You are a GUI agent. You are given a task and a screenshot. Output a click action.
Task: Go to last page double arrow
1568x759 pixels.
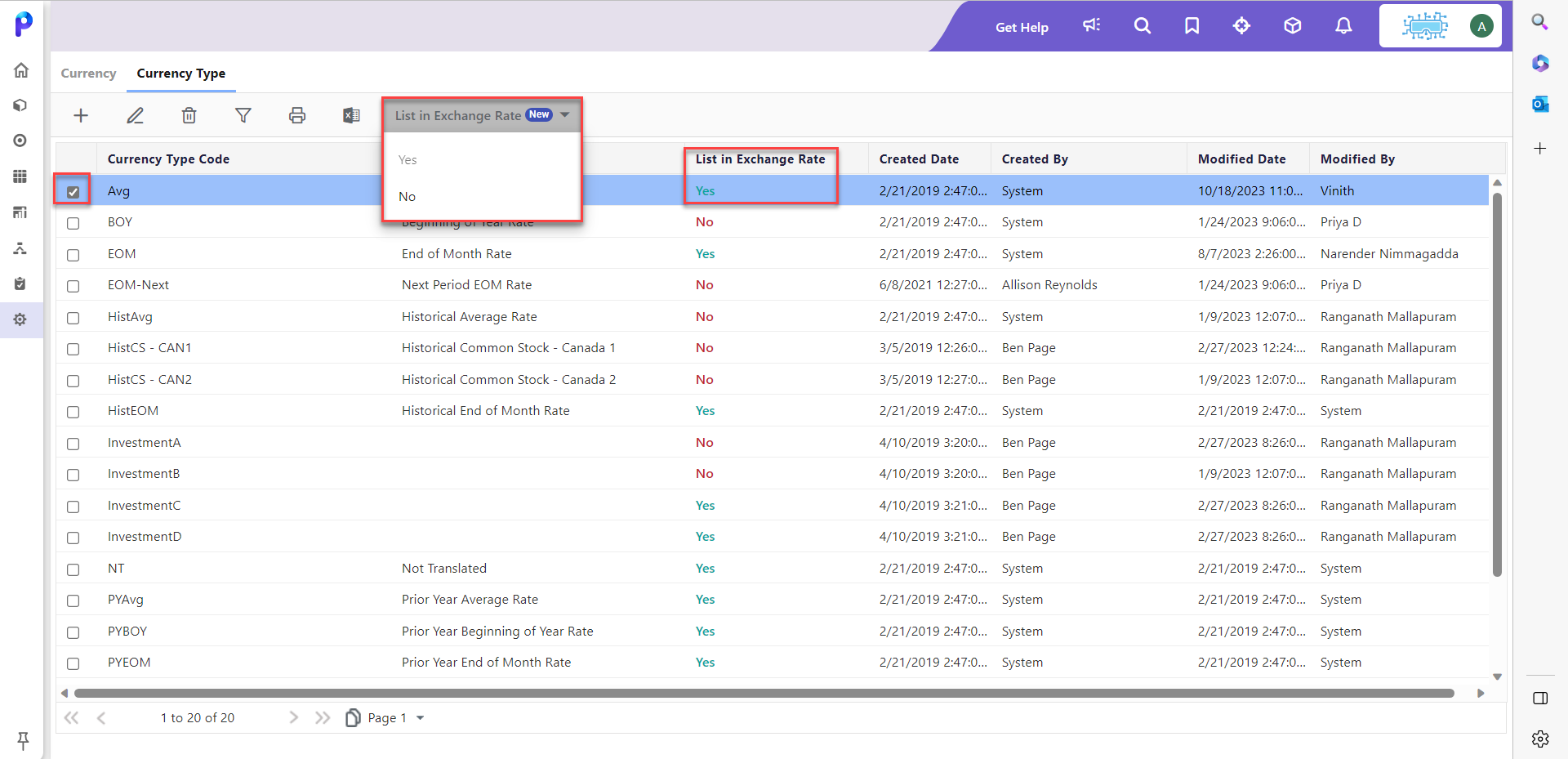323,717
